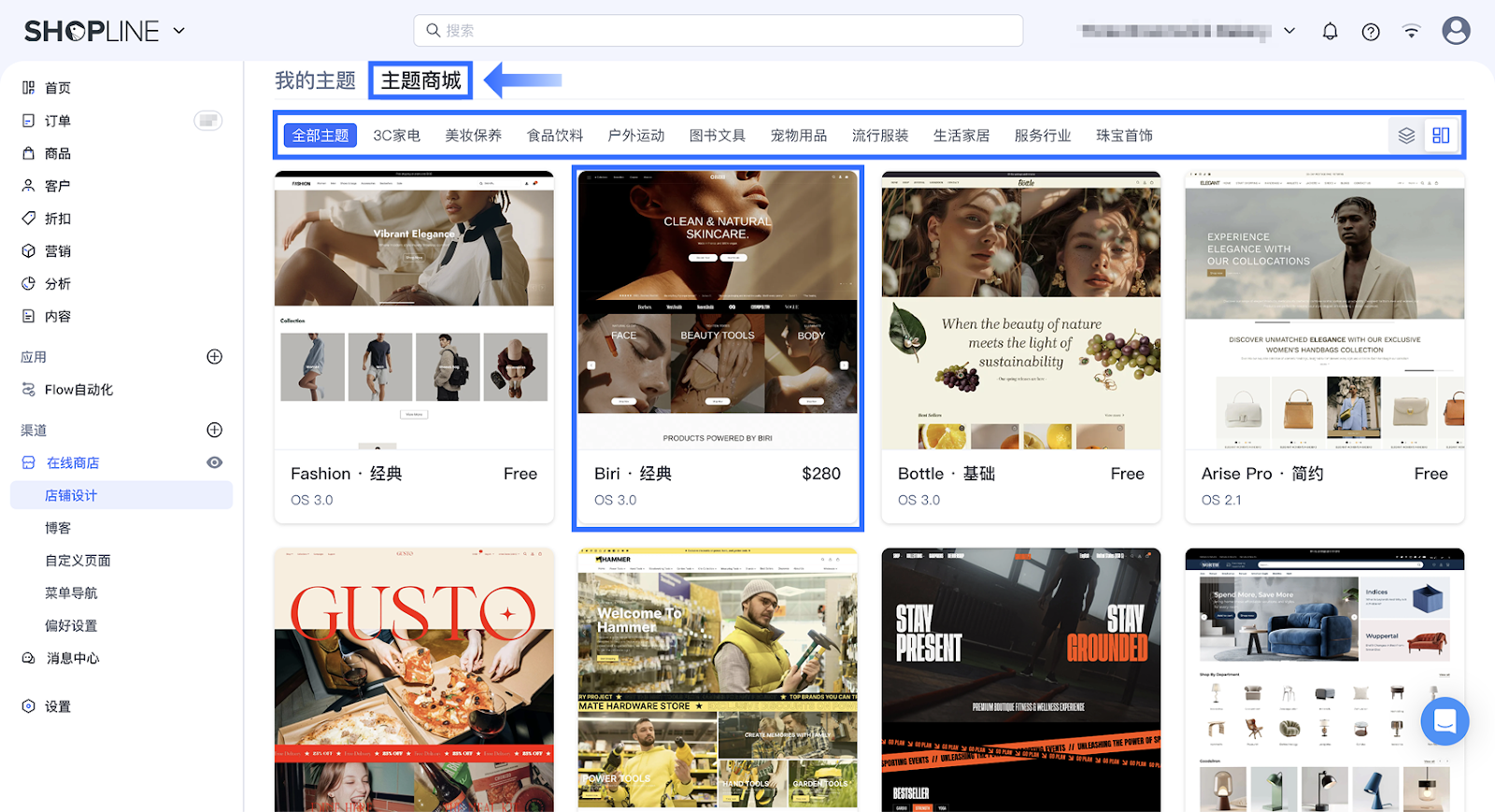The image size is (1495, 812).
Task: Switch to the 我的主题 tab
Action: pyautogui.click(x=316, y=81)
